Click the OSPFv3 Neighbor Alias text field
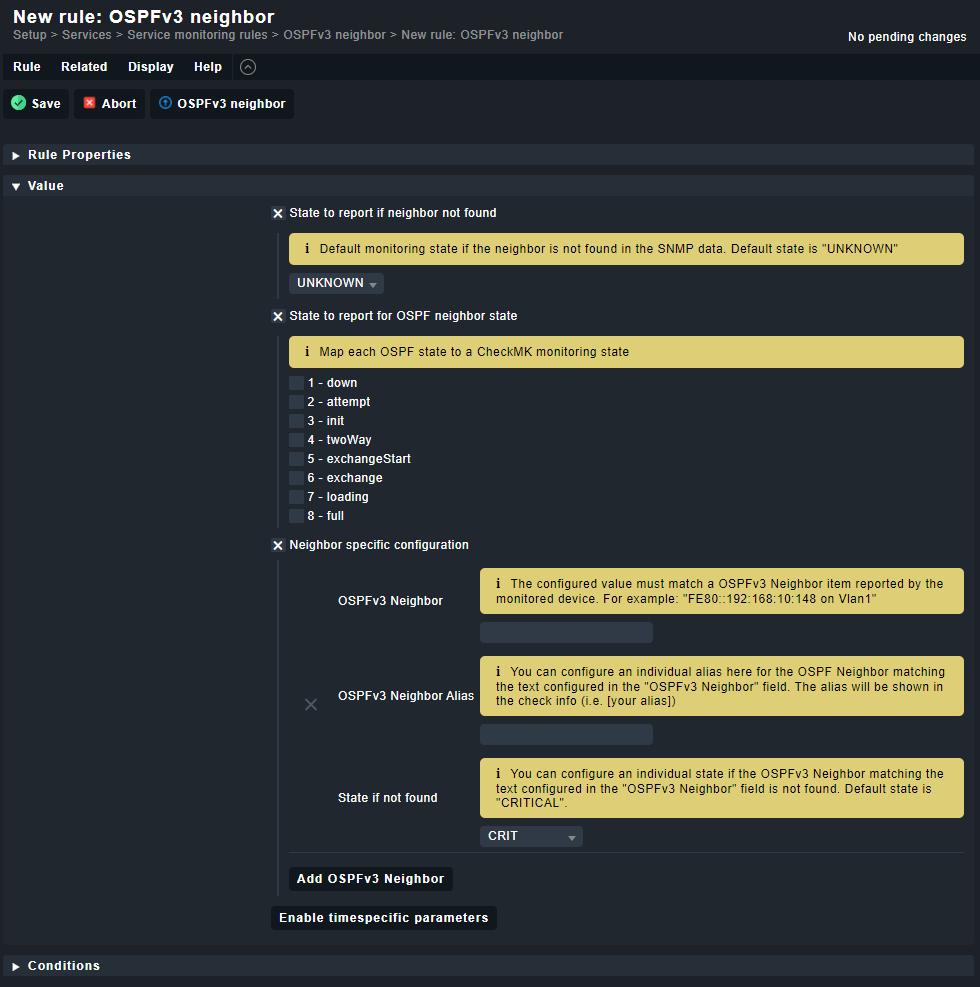The width and height of the screenshot is (980, 987). click(566, 735)
